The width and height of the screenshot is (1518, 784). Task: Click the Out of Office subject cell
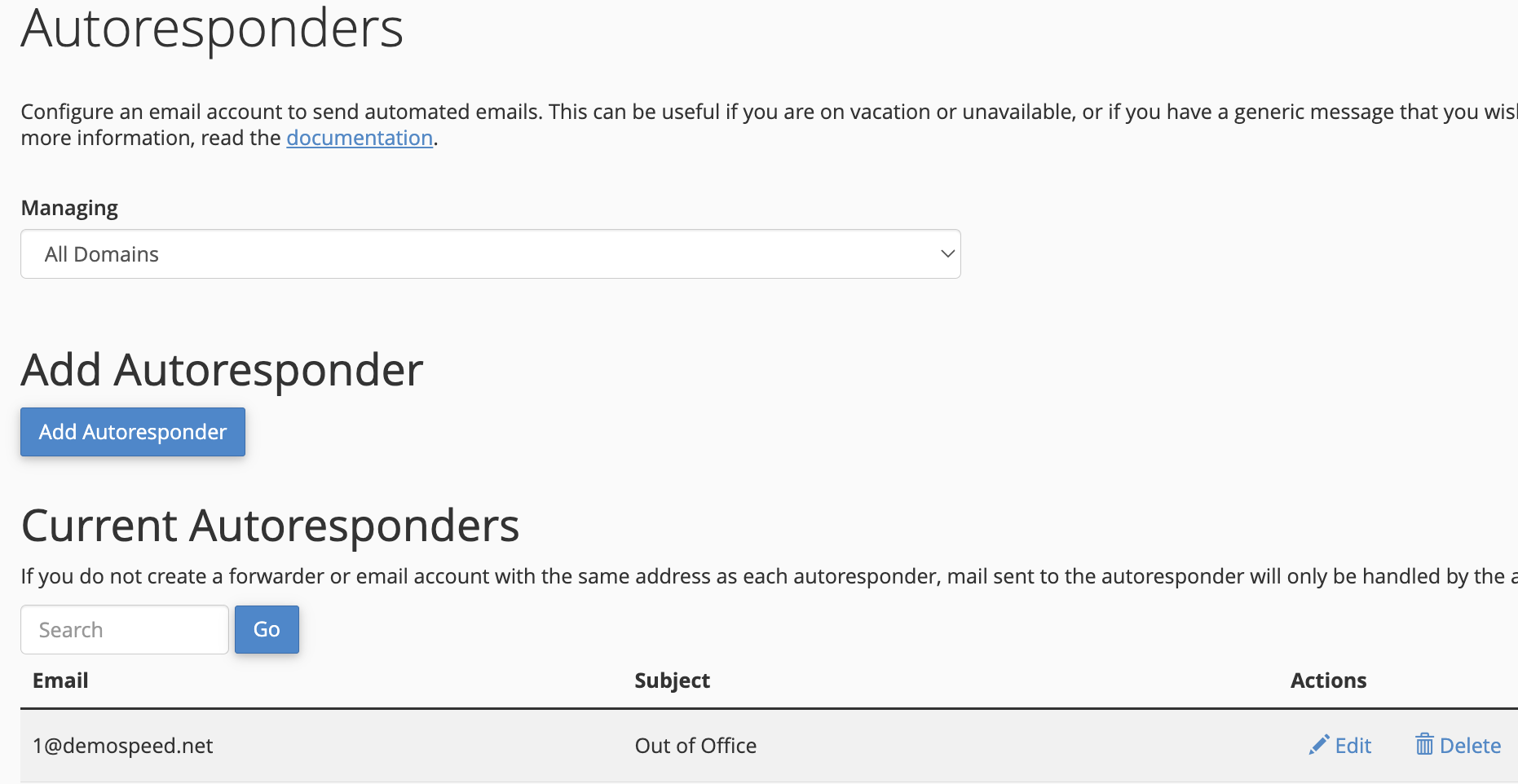[x=695, y=746]
